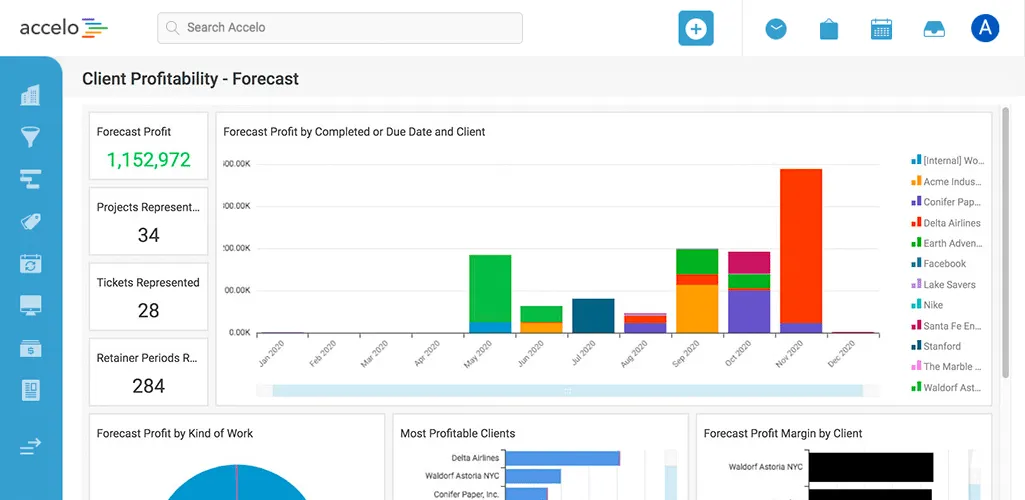The image size is (1025, 500).
Task: Select the Acme Industries legend entry
Action: point(947,182)
